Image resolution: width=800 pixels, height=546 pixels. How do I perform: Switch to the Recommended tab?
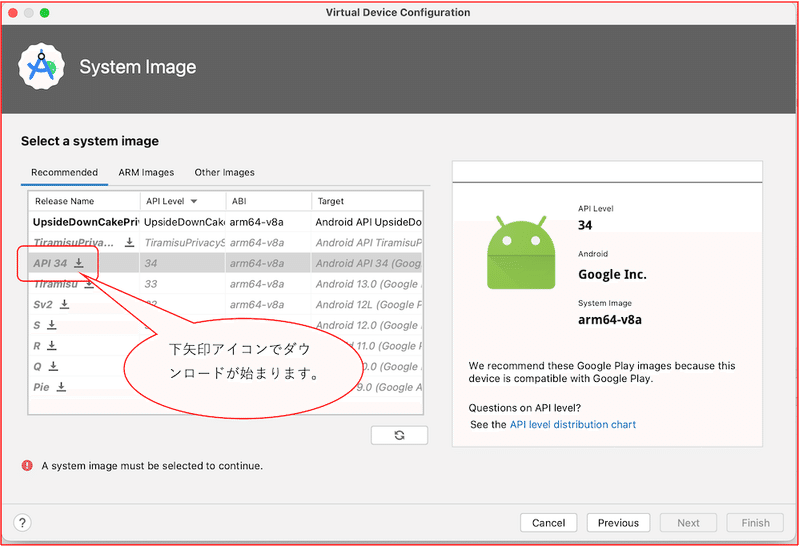64,172
